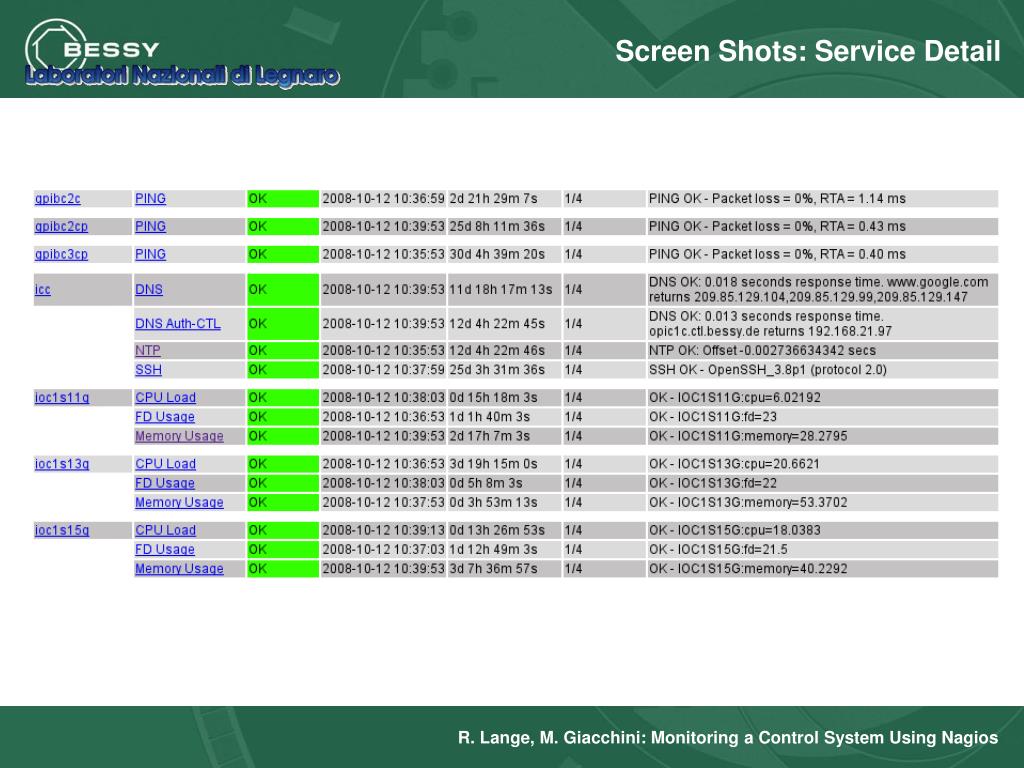Open Memory Usage for ioc1s13g
This screenshot has width=1024, height=768.
179,502
